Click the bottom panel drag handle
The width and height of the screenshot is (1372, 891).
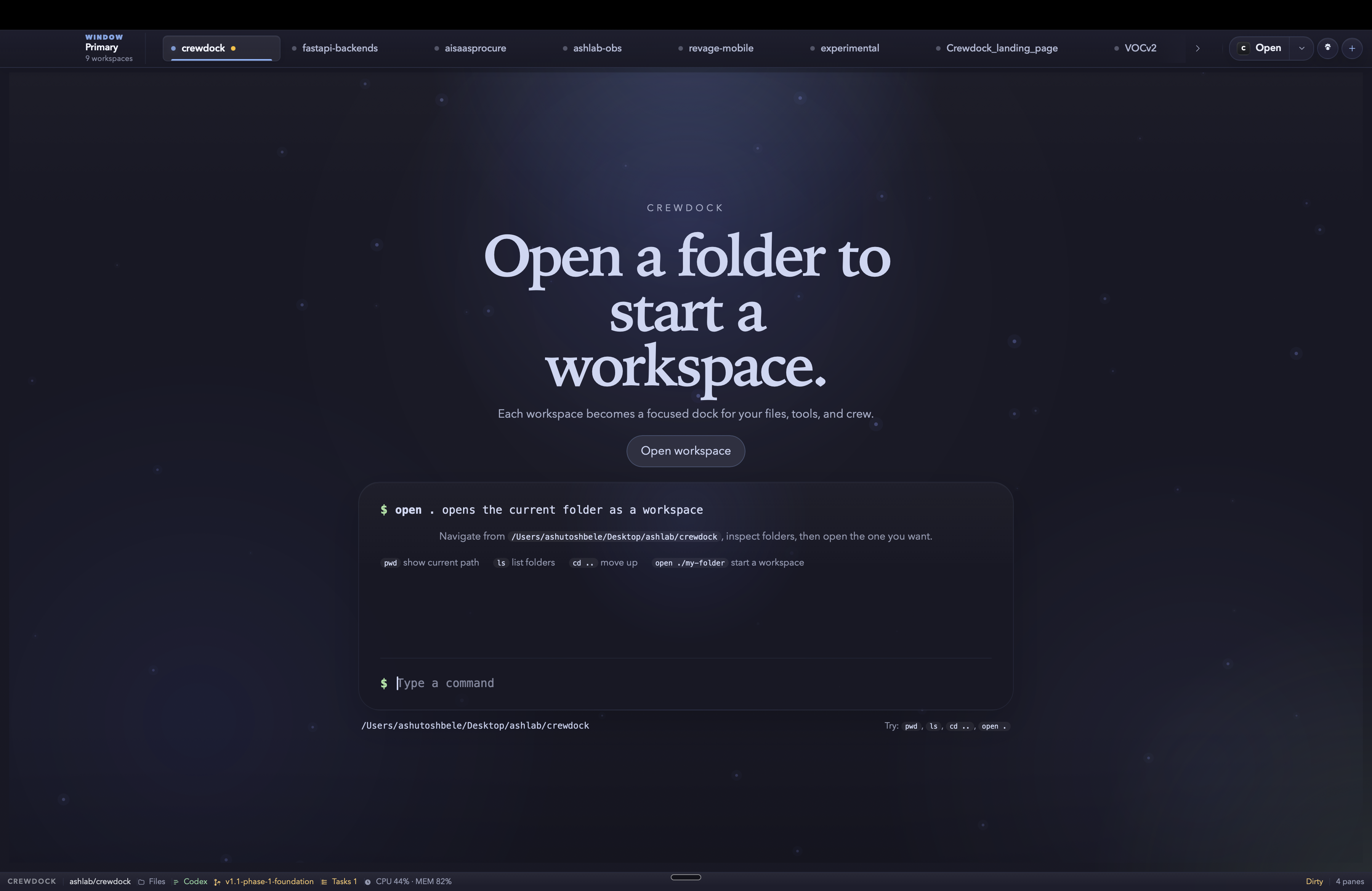point(685,877)
